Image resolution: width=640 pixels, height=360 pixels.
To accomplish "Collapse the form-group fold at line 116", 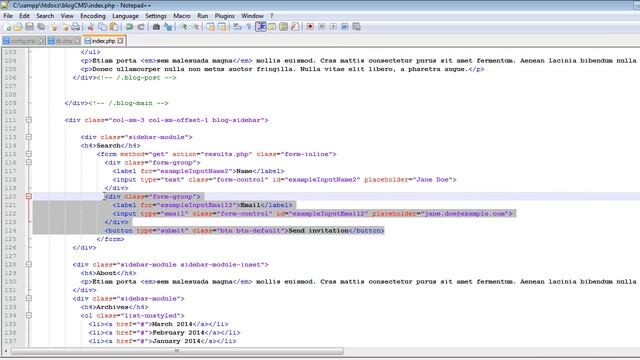I will click(x=29, y=162).
